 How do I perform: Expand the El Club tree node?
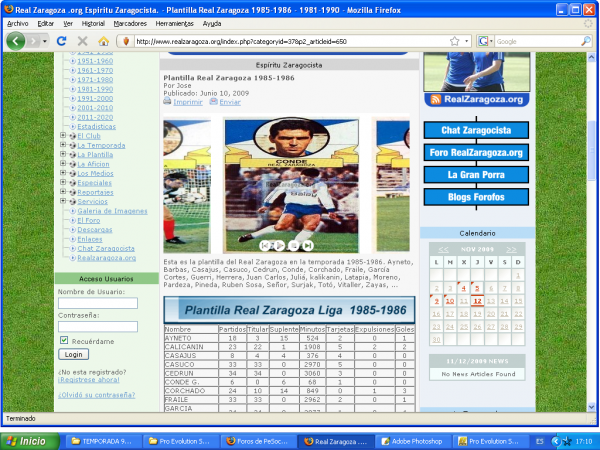(x=63, y=135)
